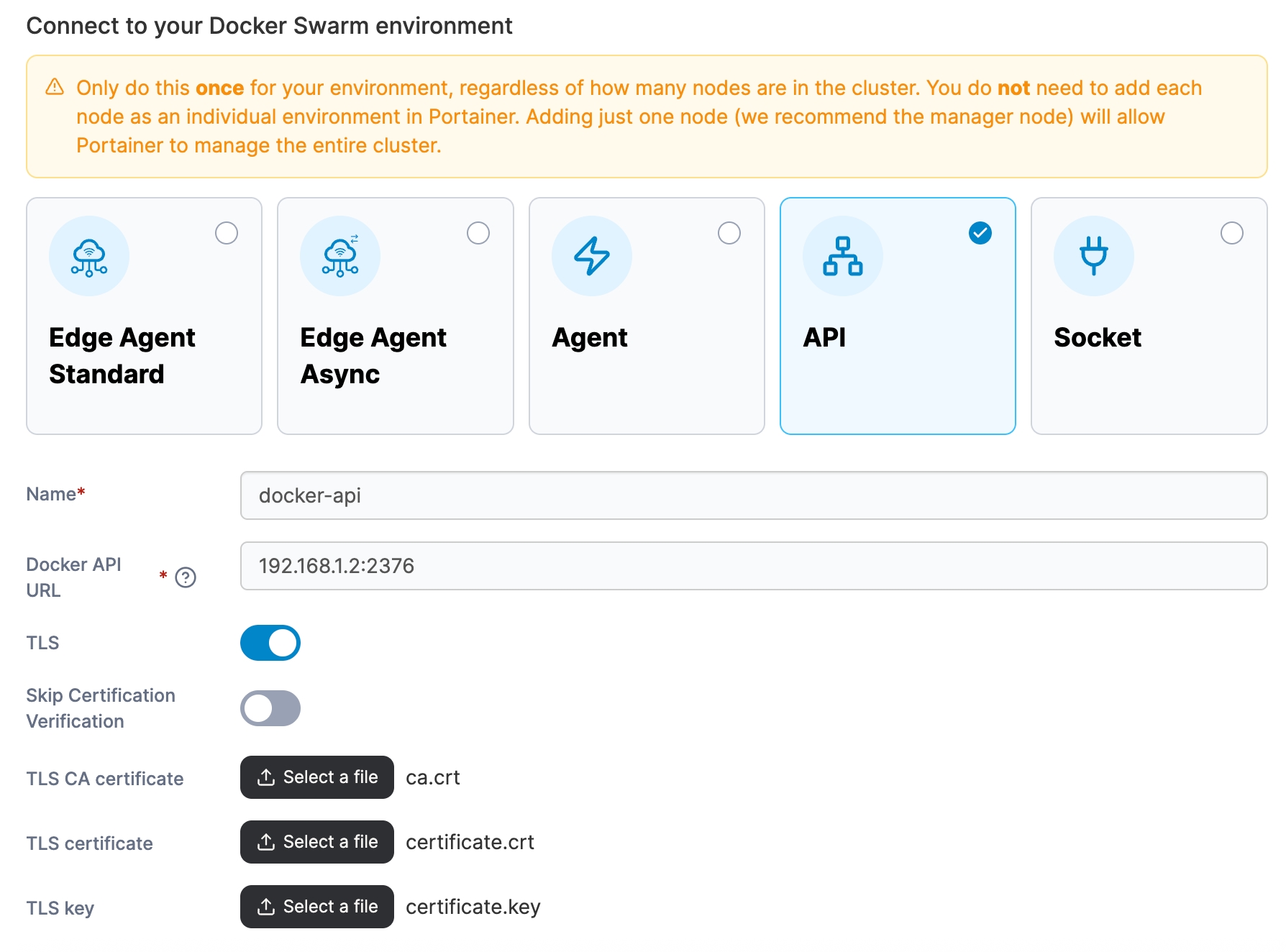Click the warning triangle icon in the alert
Viewport: 1286px width, 952px height.
(55, 87)
